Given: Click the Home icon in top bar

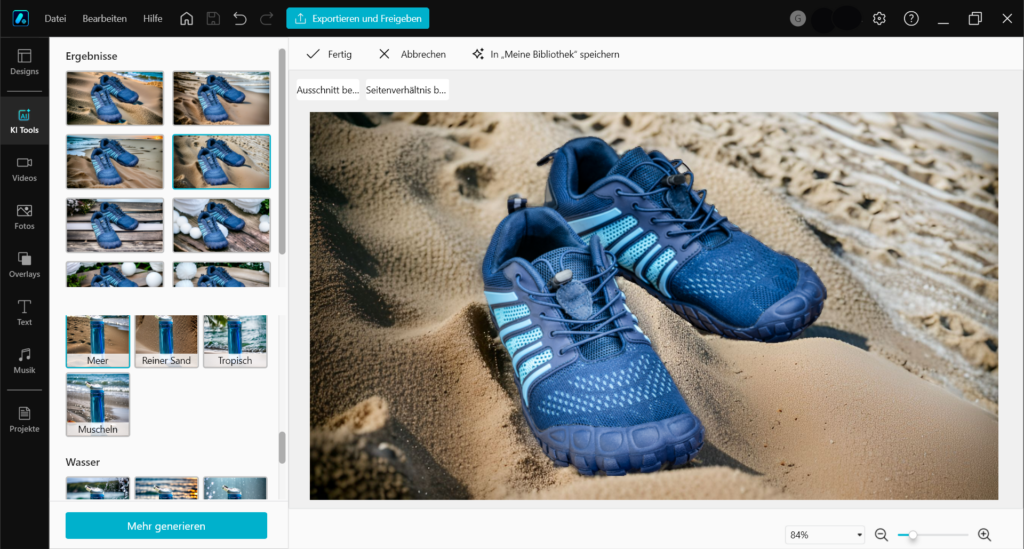Looking at the screenshot, I should tap(186, 19).
